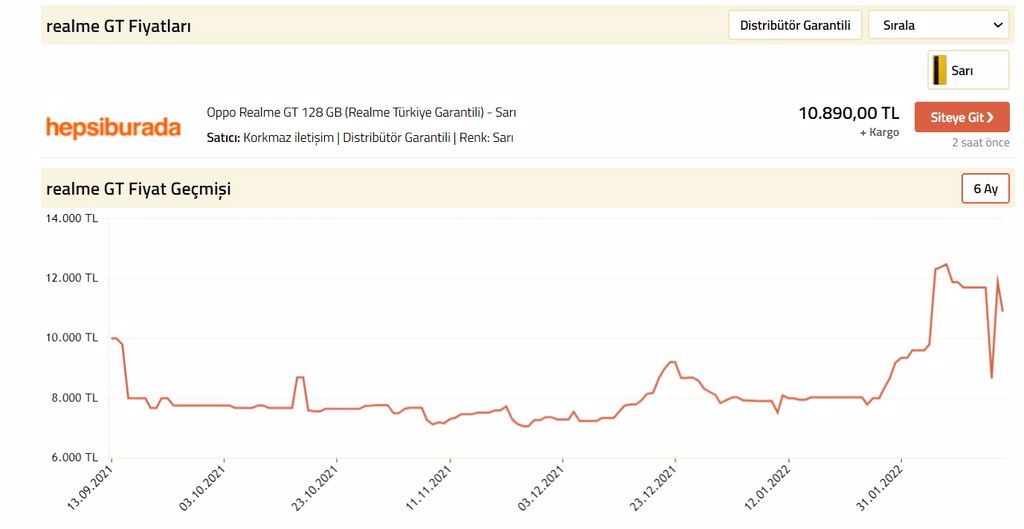Click the 03.12.2021 date label on chart

click(x=541, y=488)
